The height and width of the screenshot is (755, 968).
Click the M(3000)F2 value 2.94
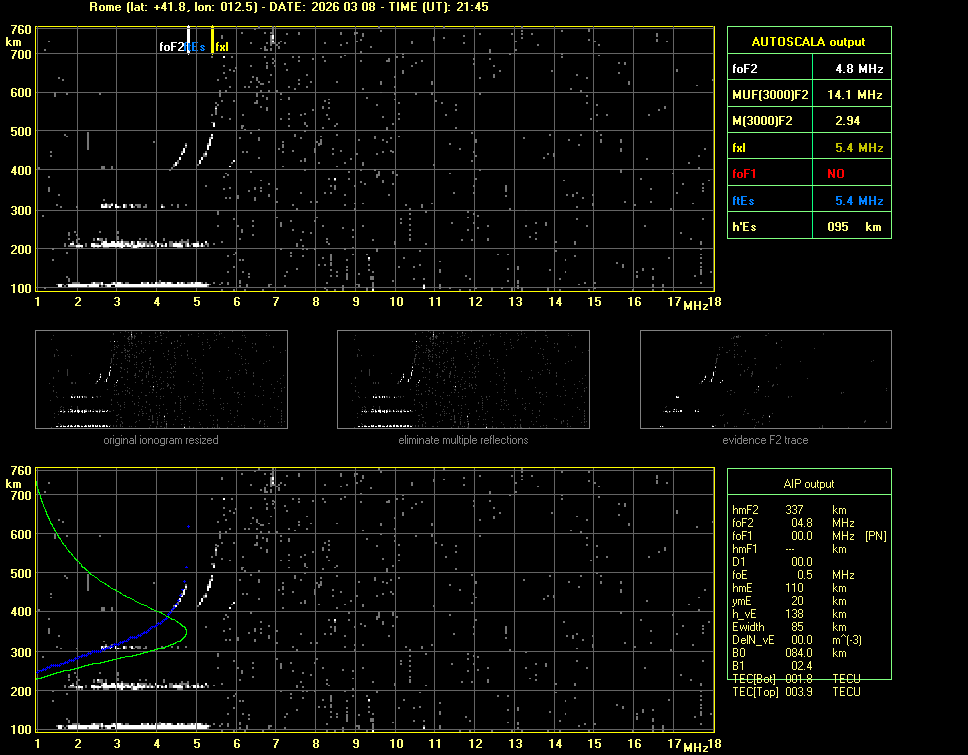point(849,121)
